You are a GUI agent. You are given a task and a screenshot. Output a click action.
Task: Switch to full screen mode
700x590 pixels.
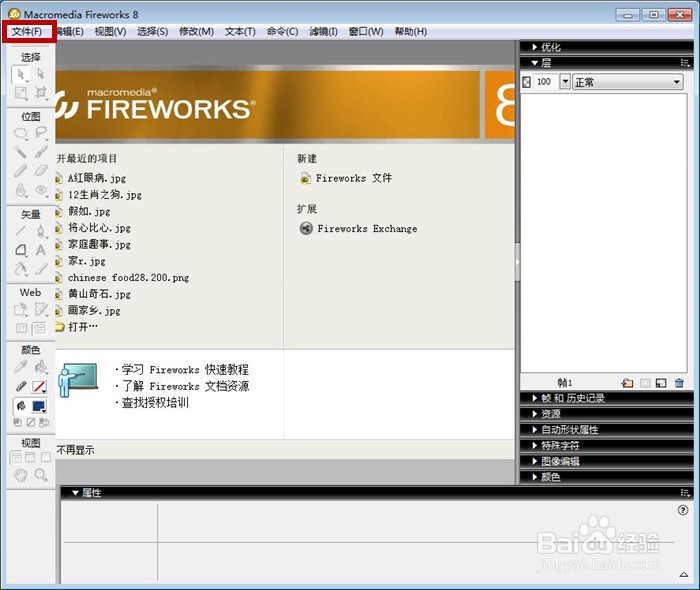pyautogui.click(x=45, y=457)
